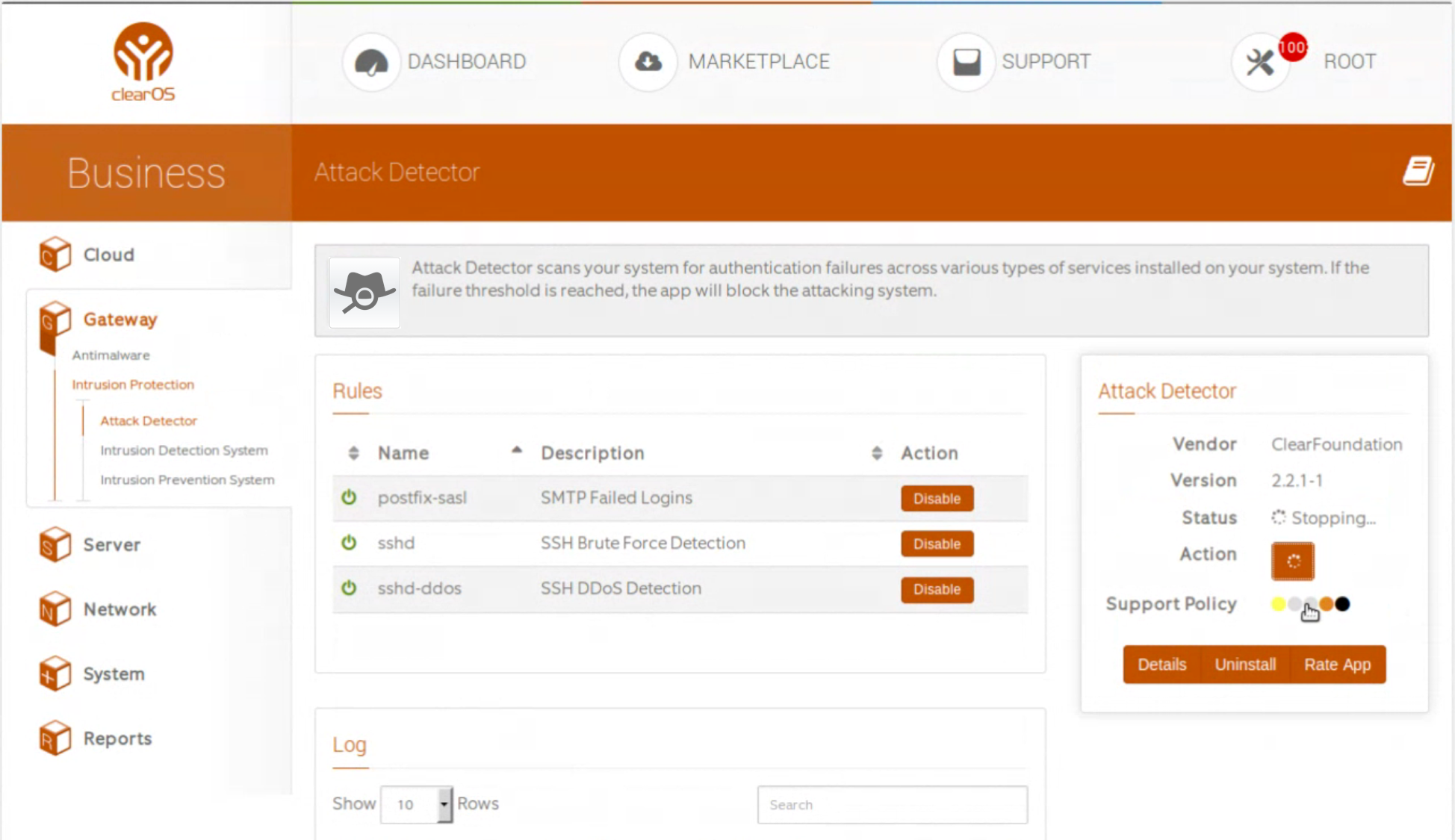Open Intrusion Detection System page
1455x840 pixels.
pos(184,450)
